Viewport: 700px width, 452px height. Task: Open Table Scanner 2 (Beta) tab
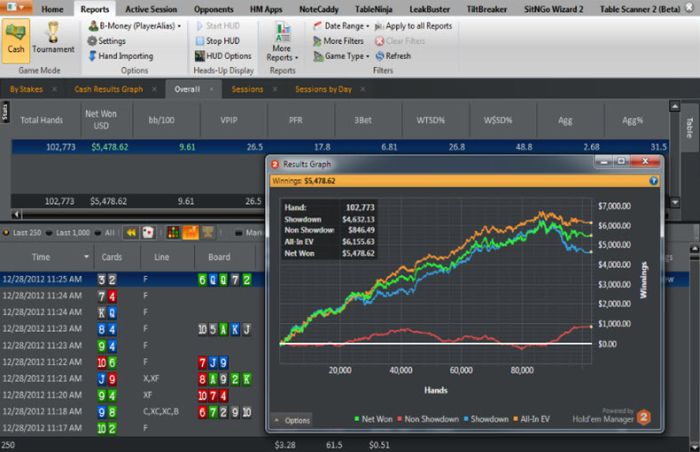639,9
